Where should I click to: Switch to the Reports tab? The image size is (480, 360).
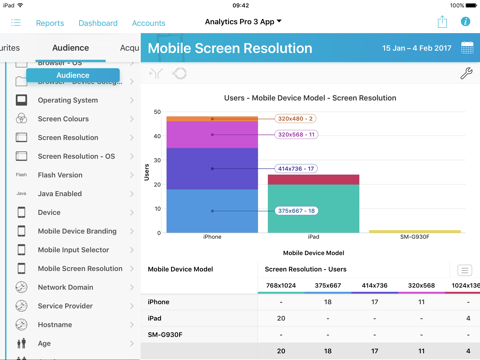pyautogui.click(x=50, y=23)
